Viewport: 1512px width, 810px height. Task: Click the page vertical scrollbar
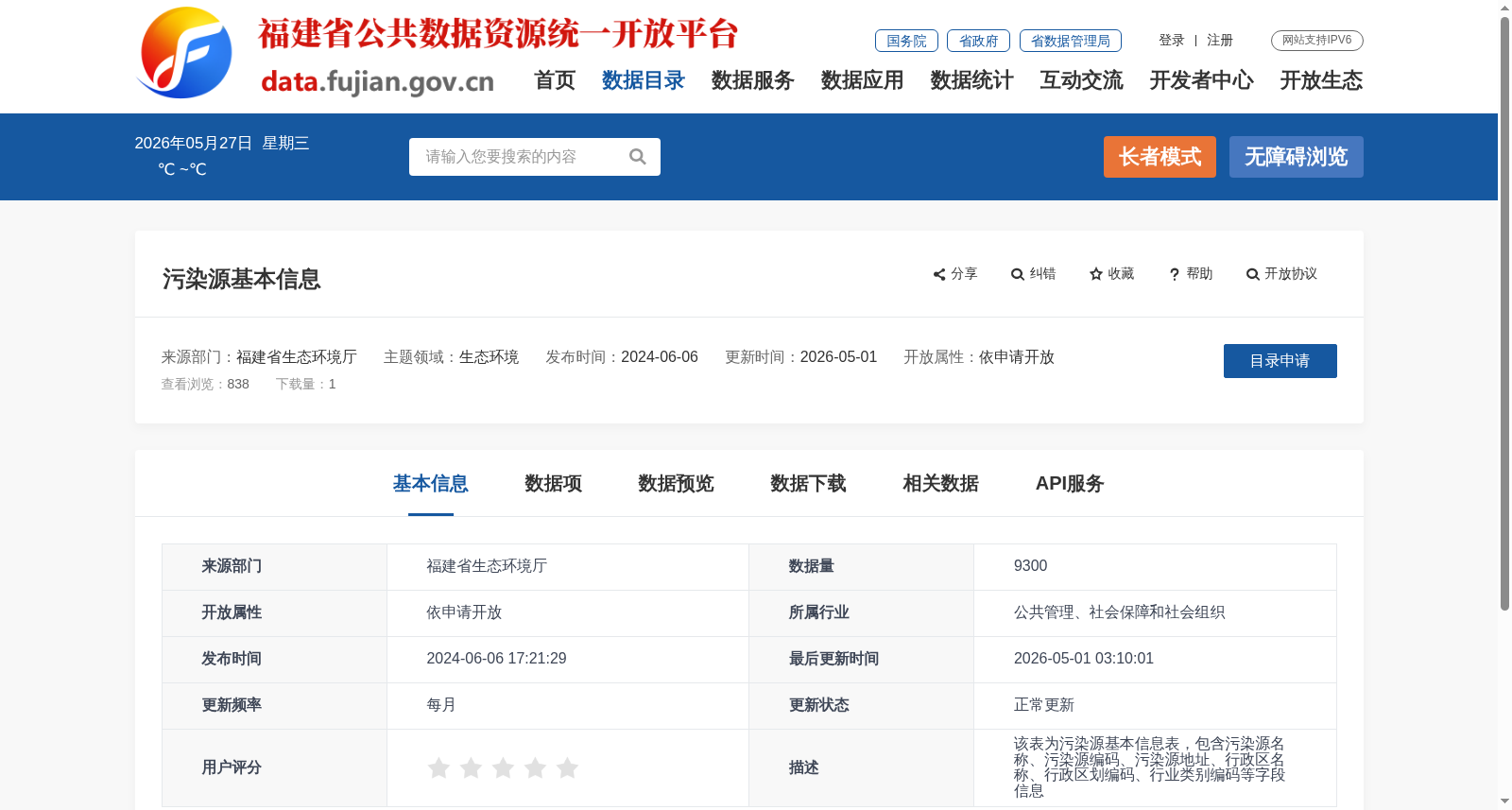[1504, 314]
